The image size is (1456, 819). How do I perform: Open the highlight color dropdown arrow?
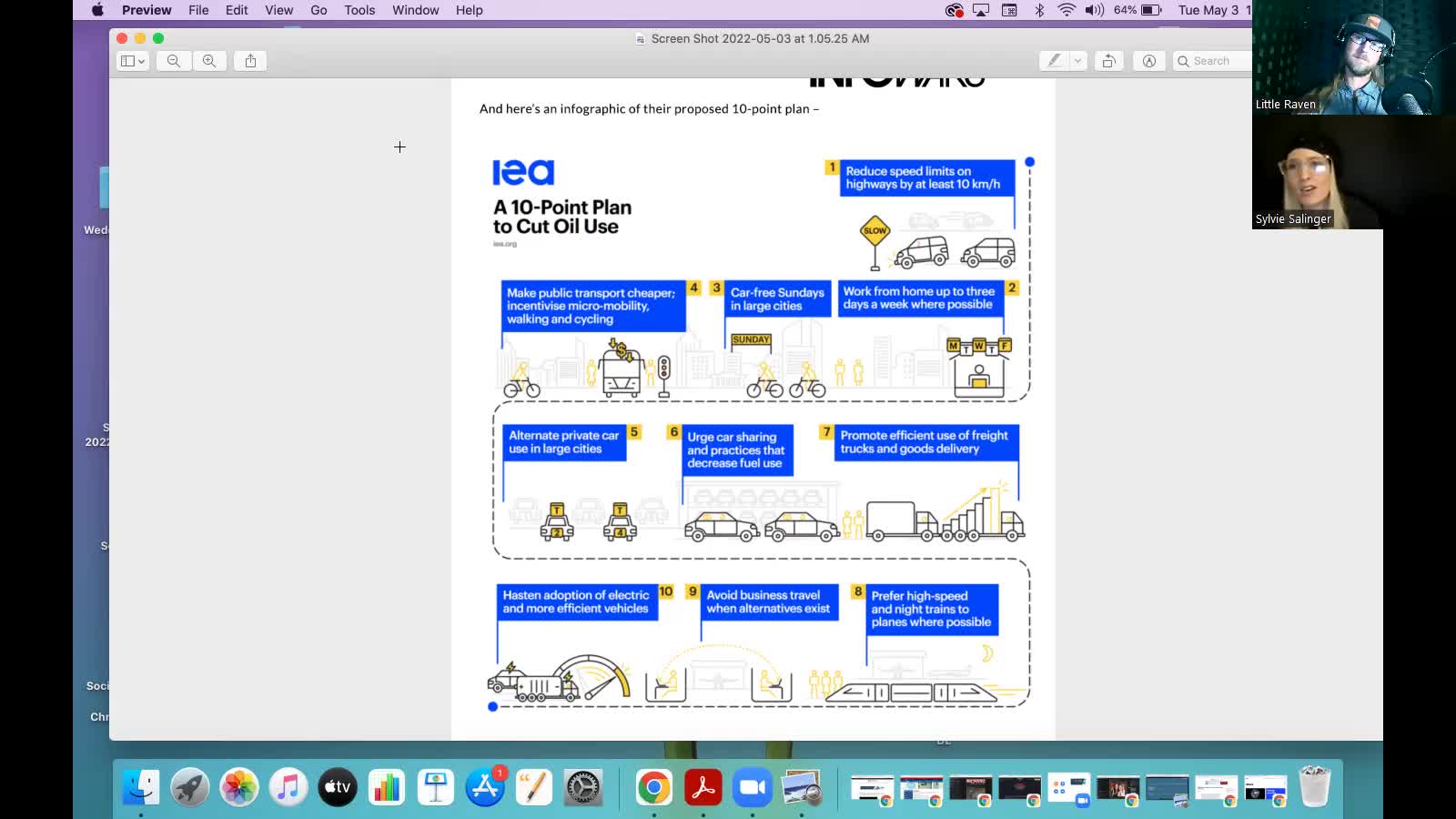(x=1078, y=61)
